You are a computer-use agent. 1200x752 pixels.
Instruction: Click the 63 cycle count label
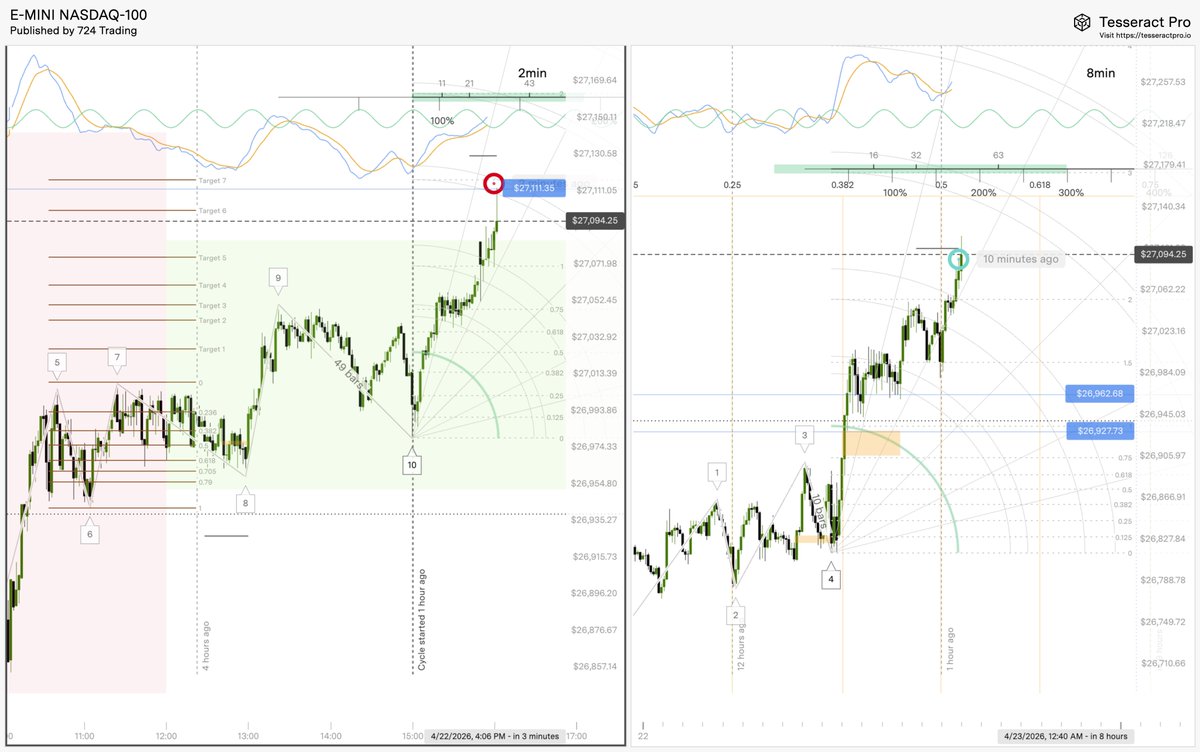click(x=998, y=156)
